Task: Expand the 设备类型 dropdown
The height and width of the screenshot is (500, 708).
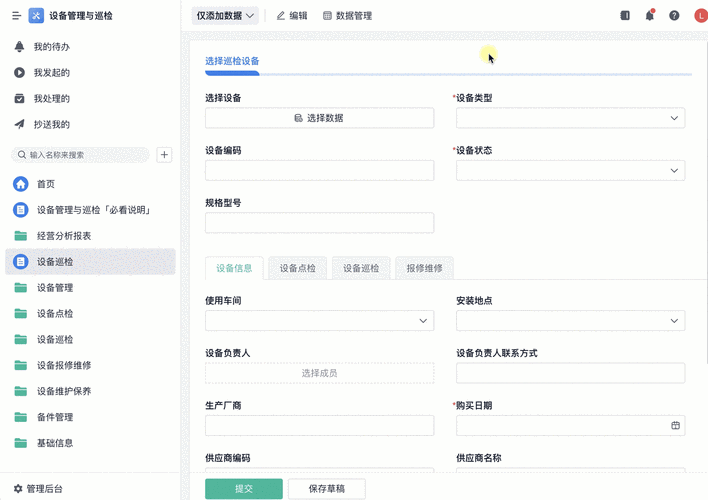Action: tap(570, 118)
